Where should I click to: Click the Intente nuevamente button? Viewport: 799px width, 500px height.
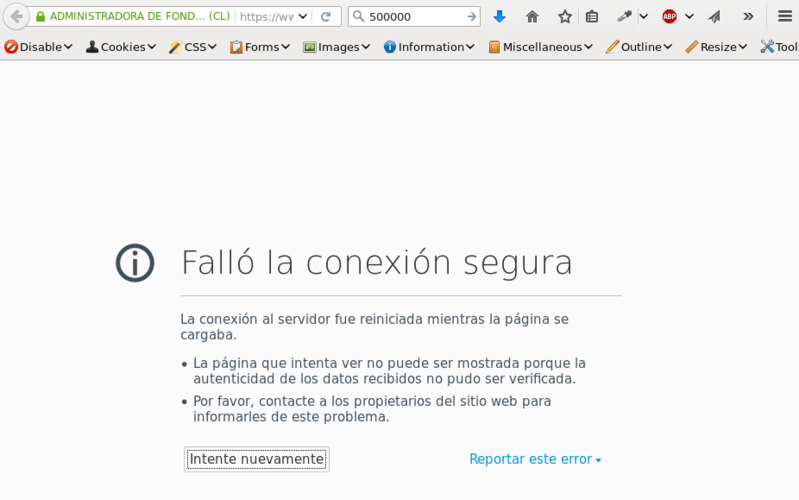pyautogui.click(x=257, y=459)
